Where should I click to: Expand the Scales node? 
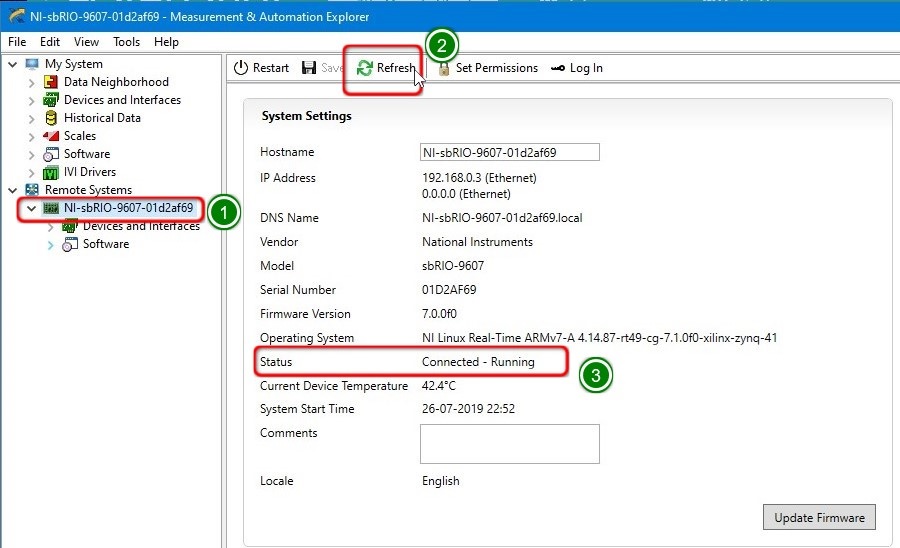click(x=32, y=137)
